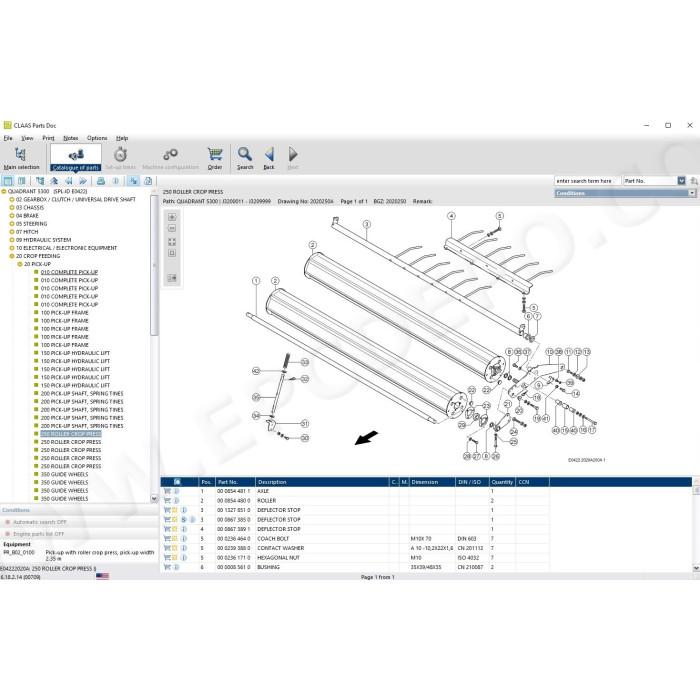Go to previous page double-arrow icon
Image resolution: width=700 pixels, height=700 pixels.
tap(68, 181)
